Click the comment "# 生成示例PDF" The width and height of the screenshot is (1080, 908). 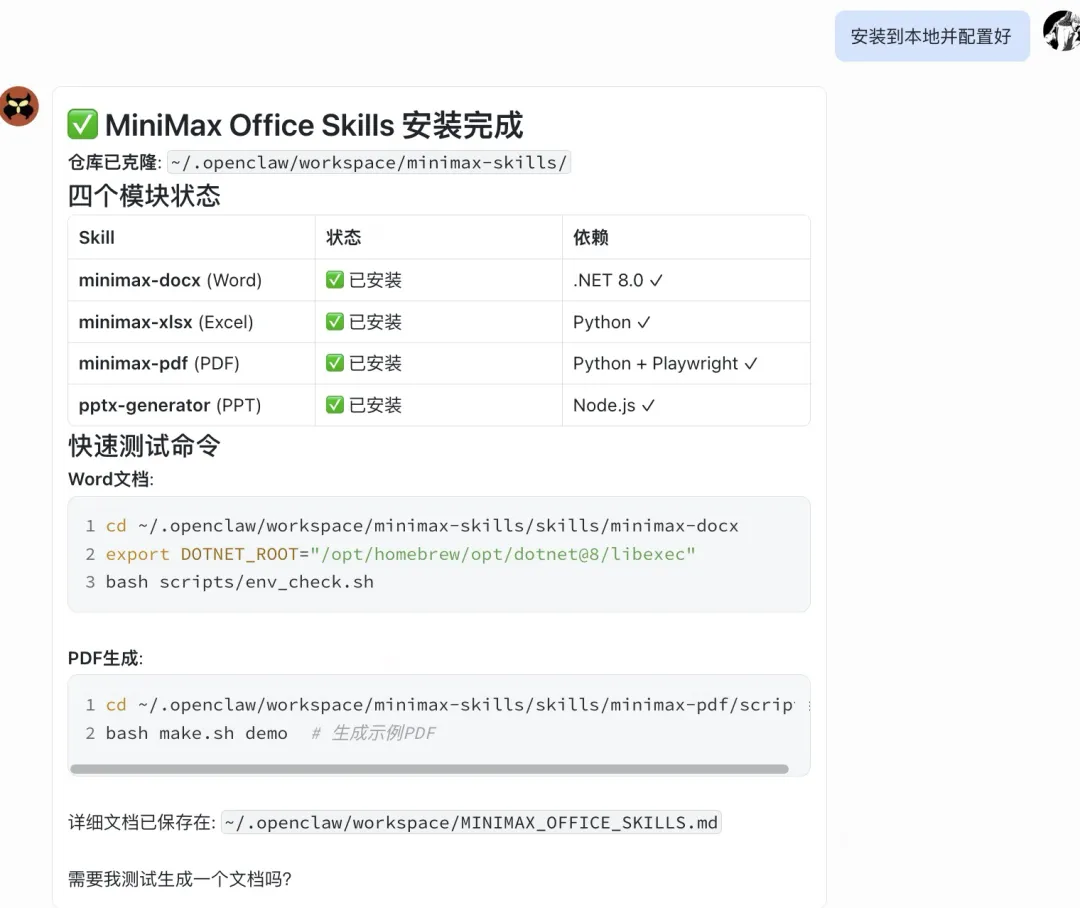(373, 733)
